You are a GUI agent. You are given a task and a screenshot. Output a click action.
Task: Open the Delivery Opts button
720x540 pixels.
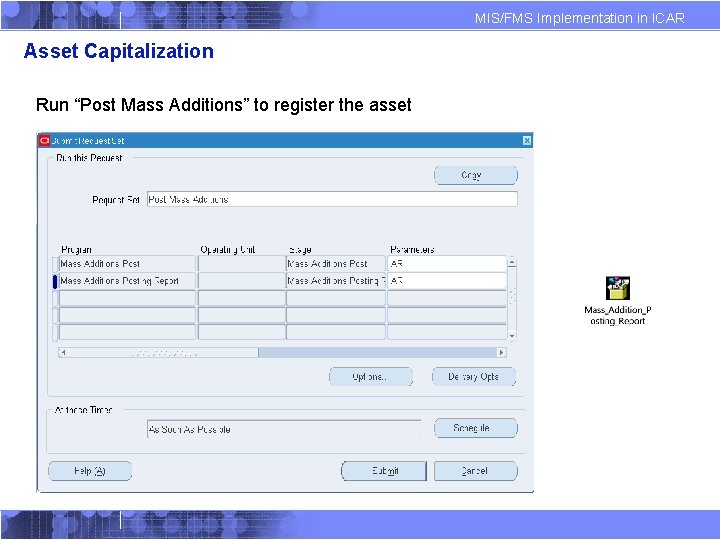tap(474, 377)
